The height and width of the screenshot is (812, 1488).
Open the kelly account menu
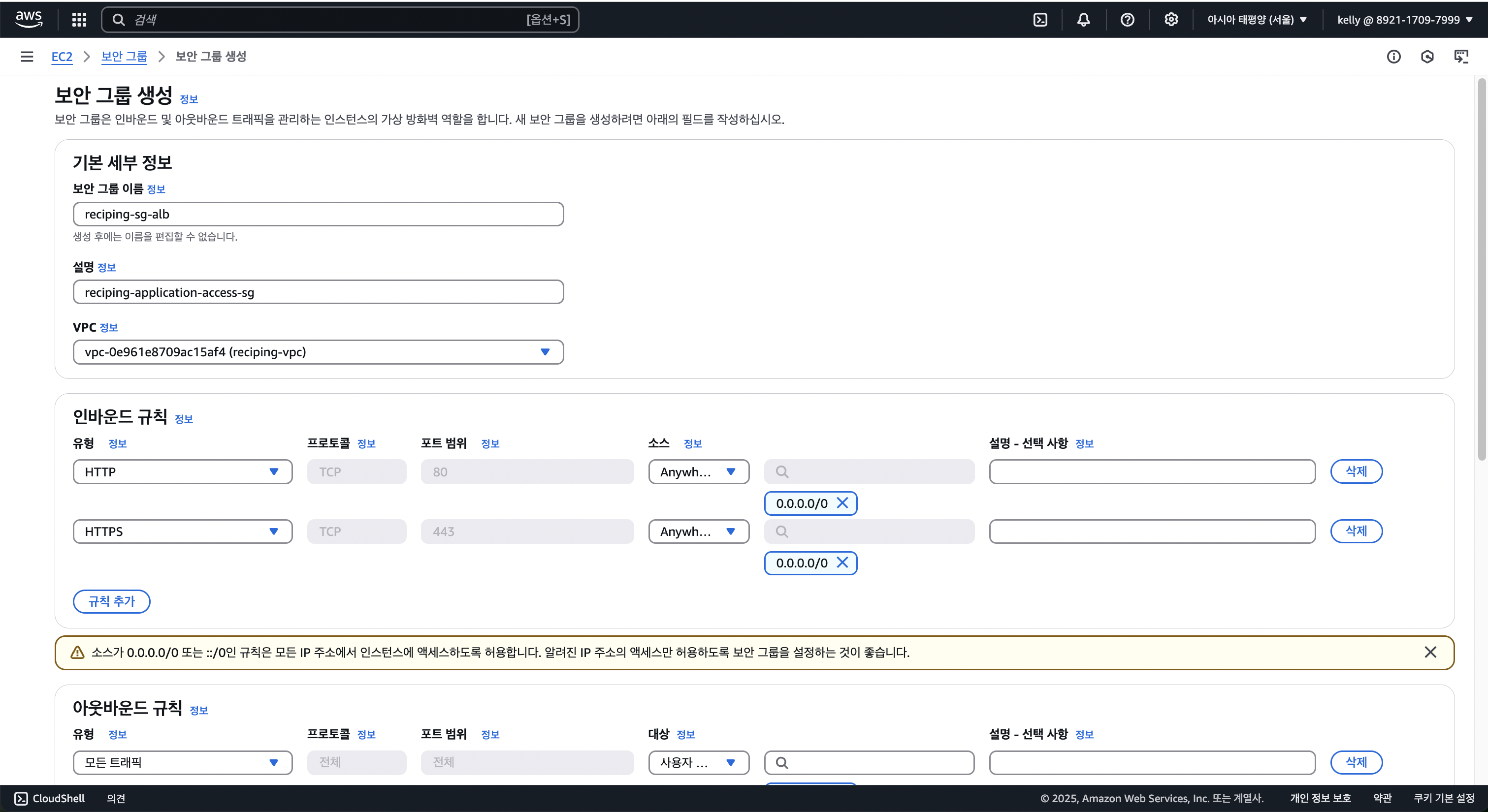pos(1404,20)
